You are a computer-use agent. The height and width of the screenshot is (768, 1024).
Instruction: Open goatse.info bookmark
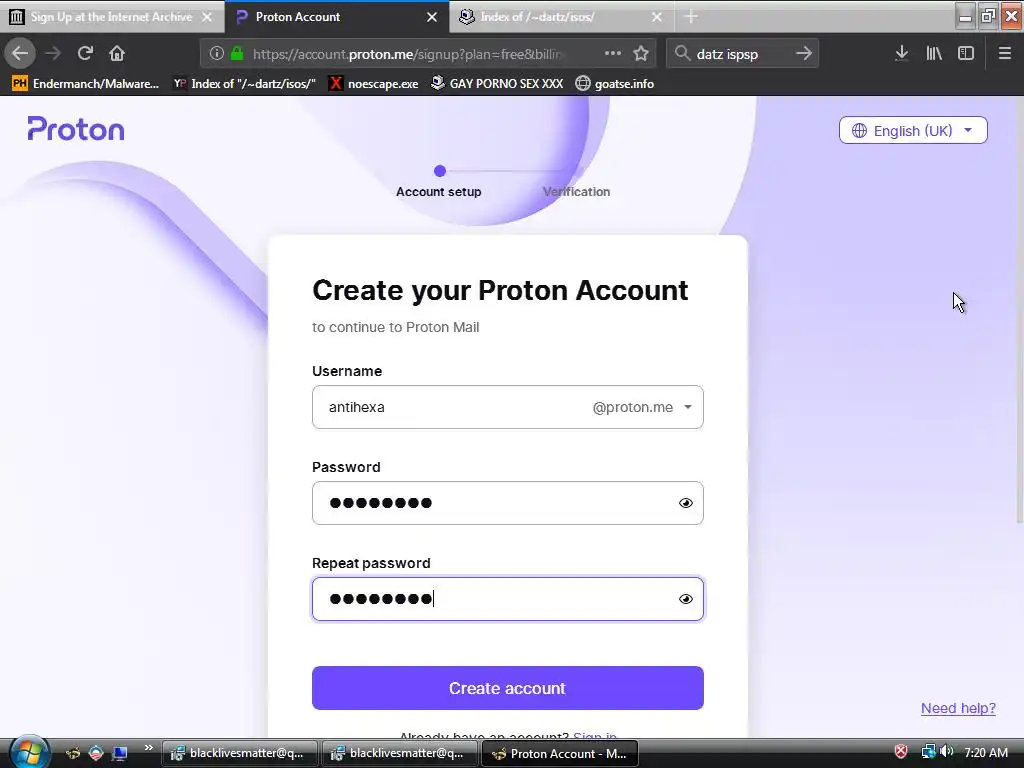[x=615, y=84]
